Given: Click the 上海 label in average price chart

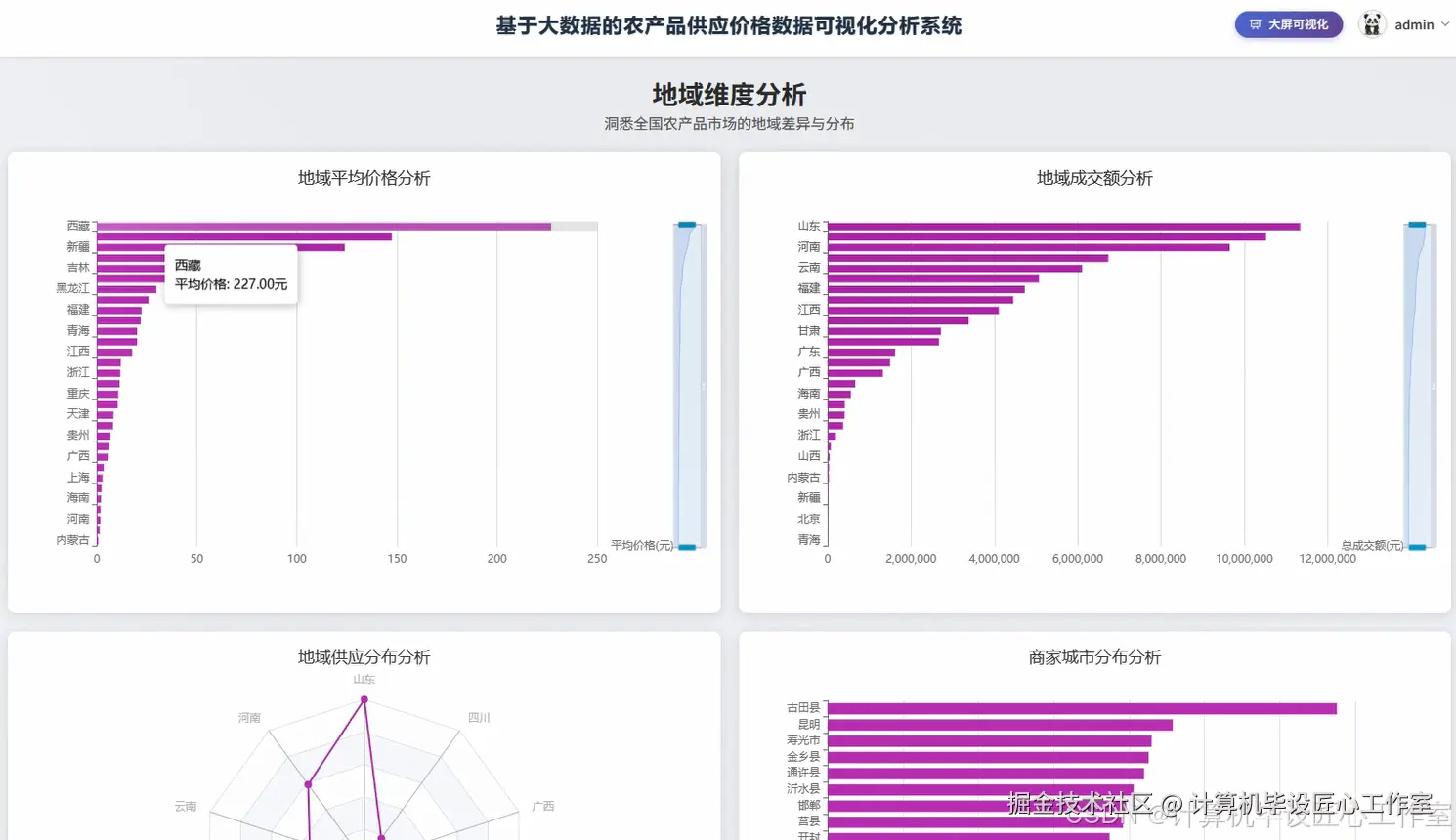Looking at the screenshot, I should (x=78, y=477).
